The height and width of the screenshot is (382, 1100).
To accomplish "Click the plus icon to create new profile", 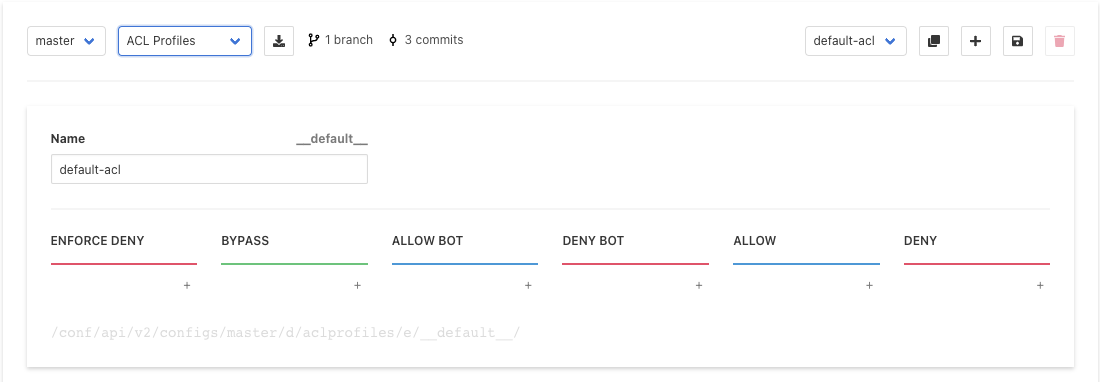I will (x=975, y=41).
